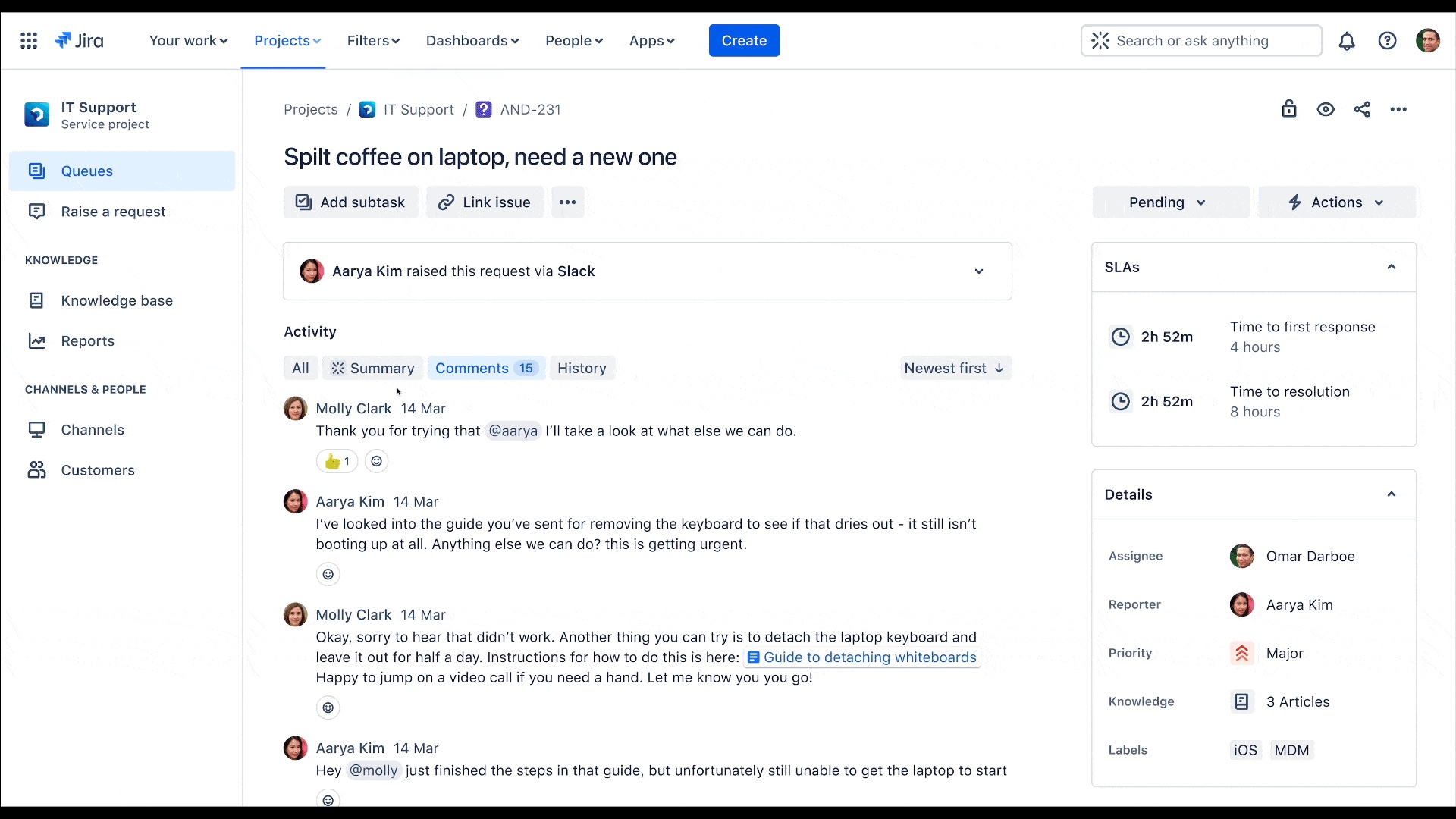Click the AND-231 issue type icon

pyautogui.click(x=483, y=109)
